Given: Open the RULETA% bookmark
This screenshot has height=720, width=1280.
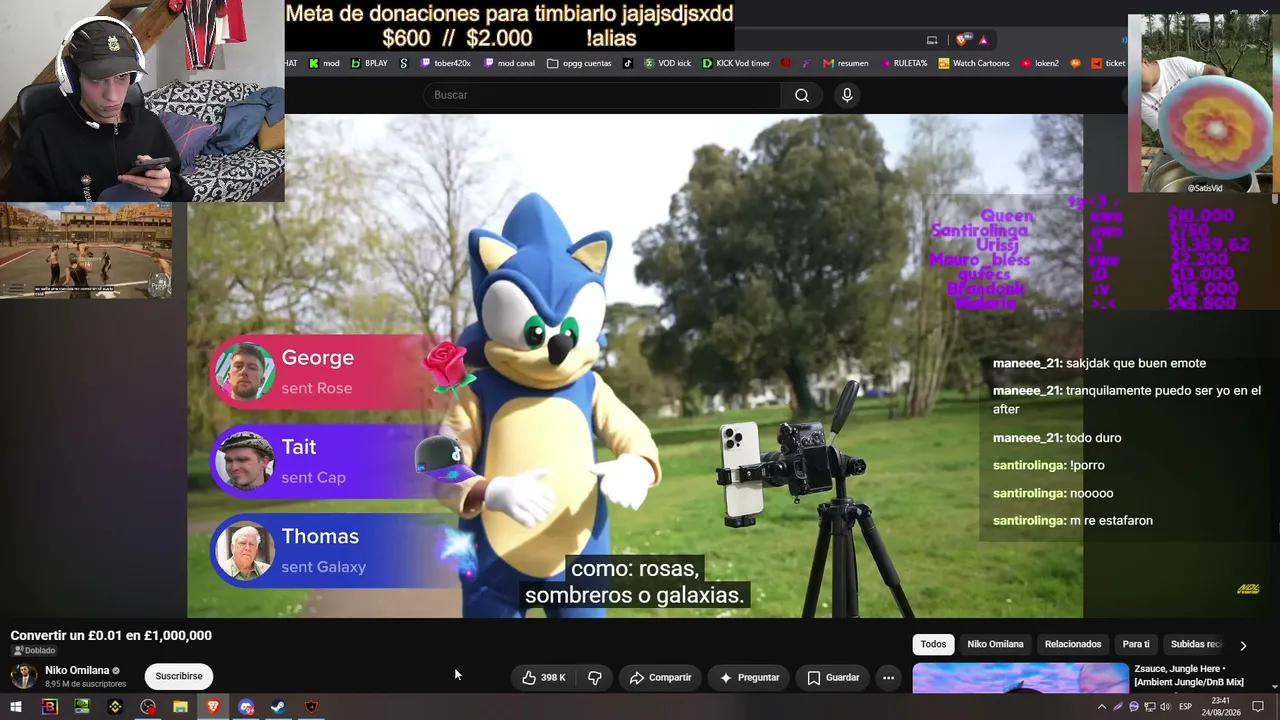Looking at the screenshot, I should click(x=904, y=63).
